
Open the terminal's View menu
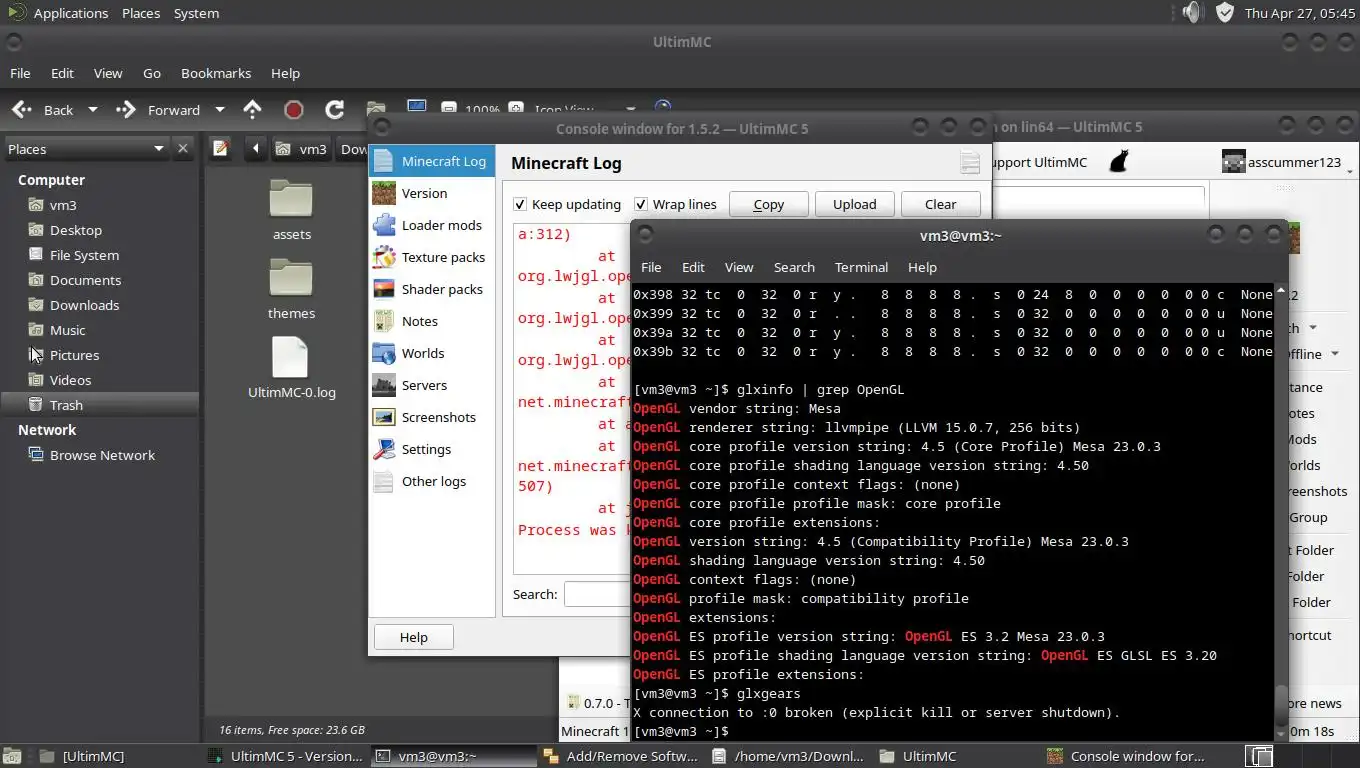[x=739, y=267]
